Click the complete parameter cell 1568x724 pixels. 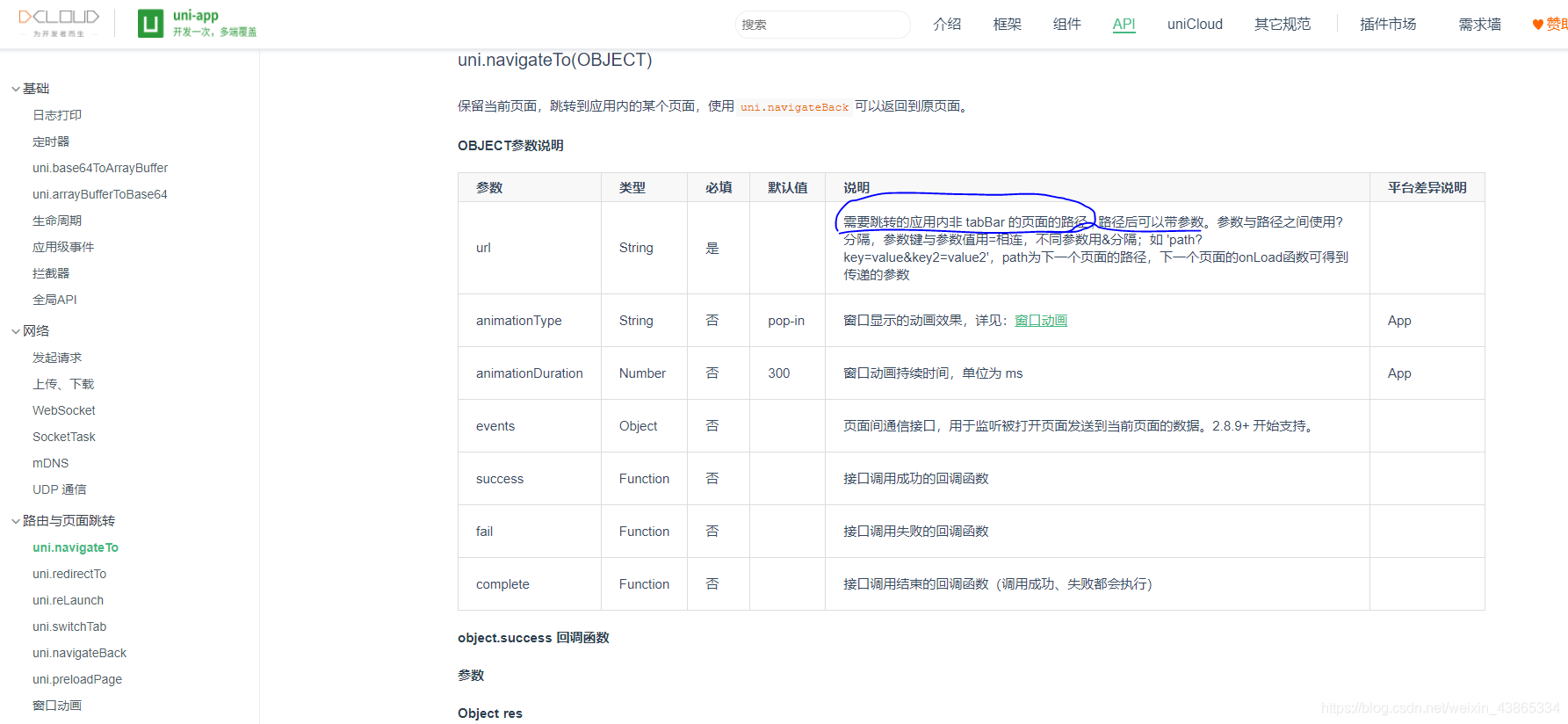coord(530,584)
